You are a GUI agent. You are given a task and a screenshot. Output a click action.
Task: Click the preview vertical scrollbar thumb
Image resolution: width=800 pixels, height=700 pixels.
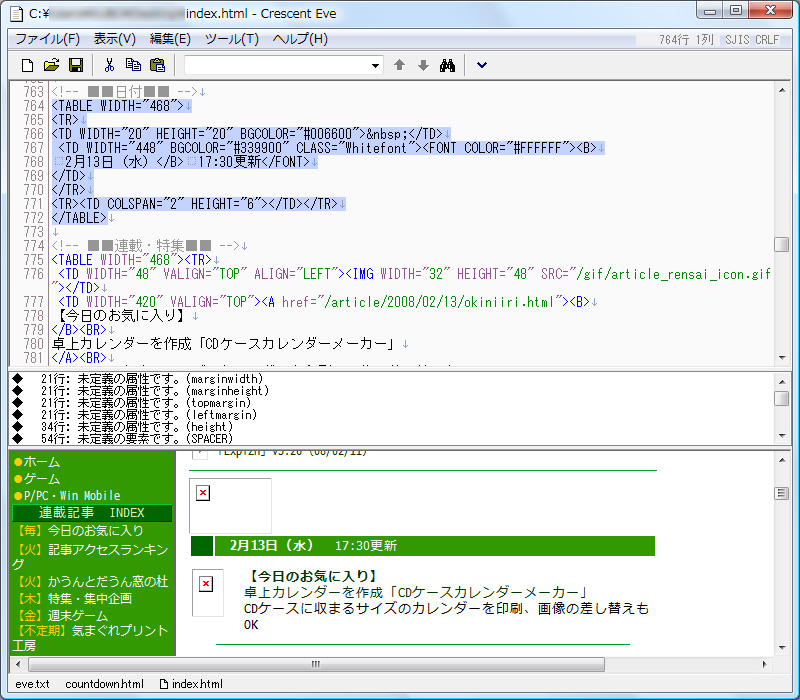coord(782,493)
